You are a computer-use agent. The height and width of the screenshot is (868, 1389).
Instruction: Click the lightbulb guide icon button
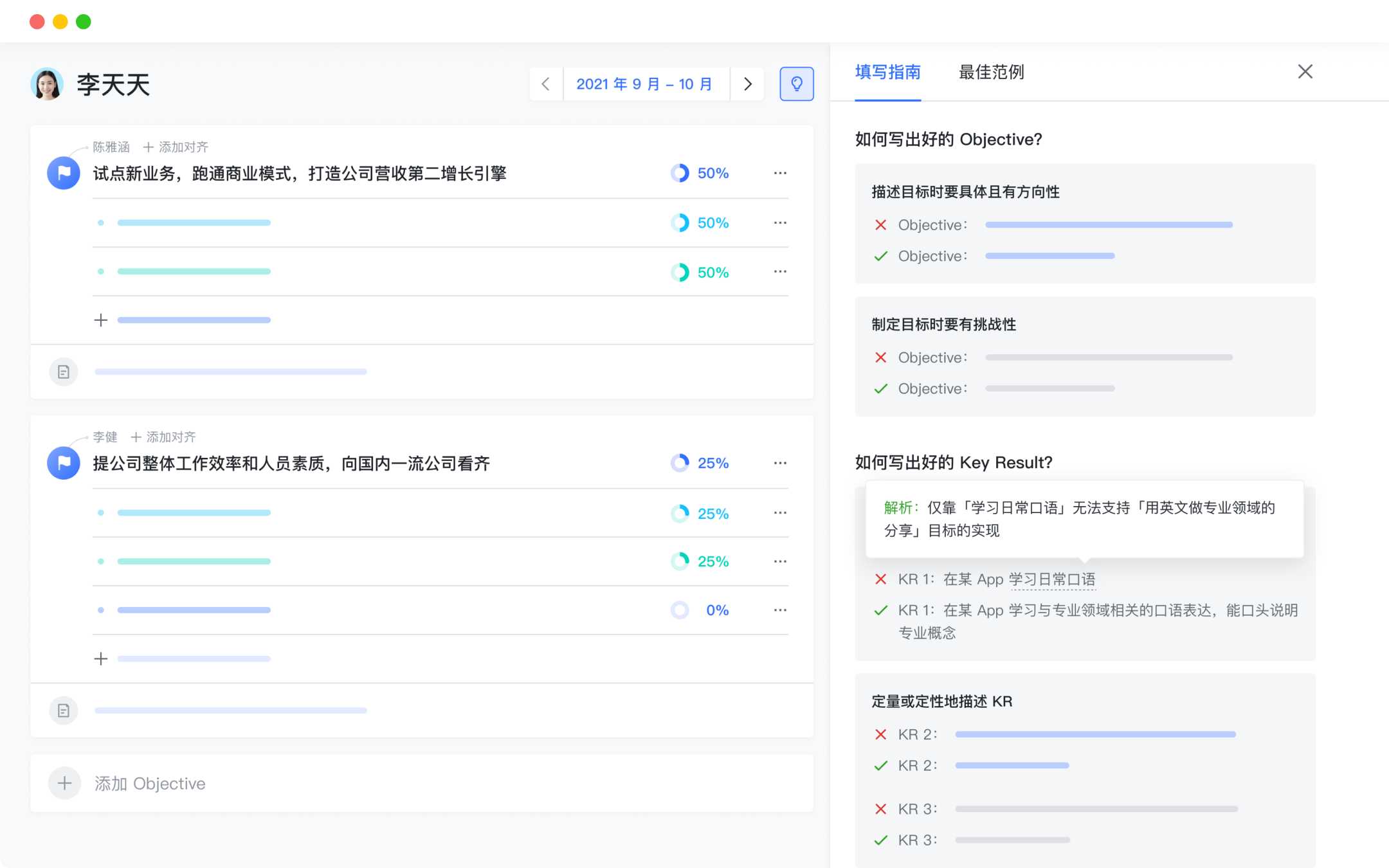(x=797, y=84)
